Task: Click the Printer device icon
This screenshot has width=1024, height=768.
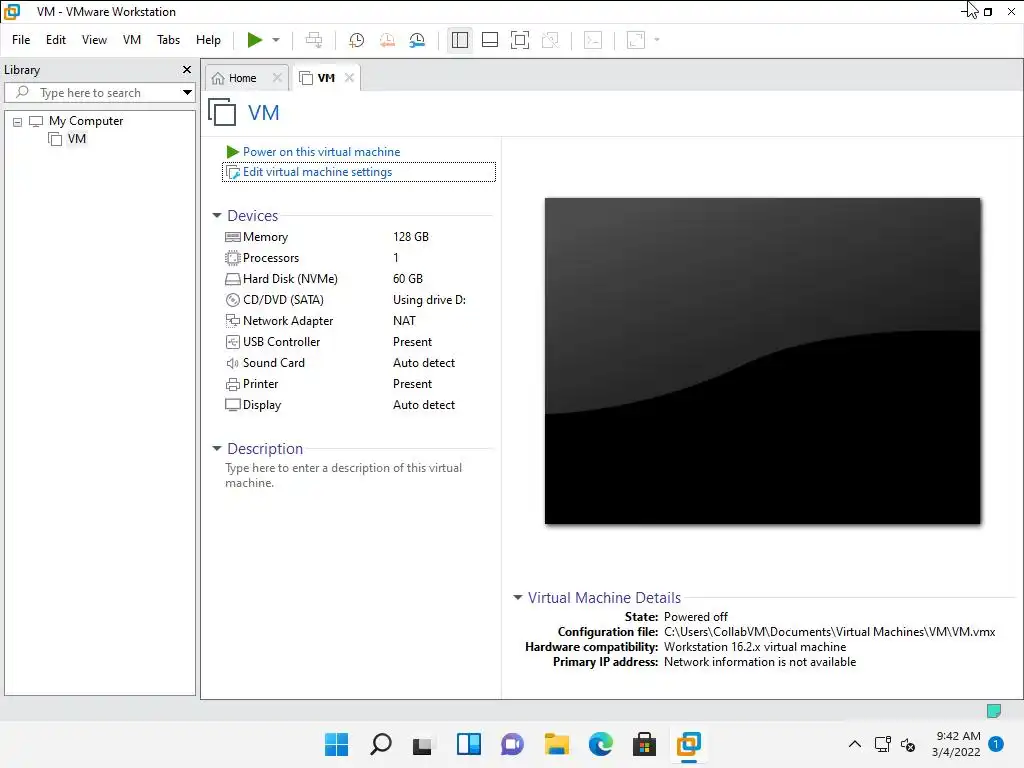Action: click(x=232, y=384)
